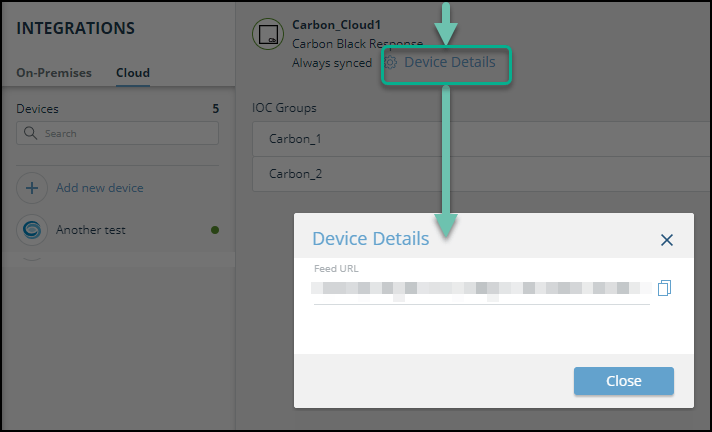Click the gear icon beside Device Details
Image resolution: width=712 pixels, height=432 pixels.
pyautogui.click(x=391, y=62)
